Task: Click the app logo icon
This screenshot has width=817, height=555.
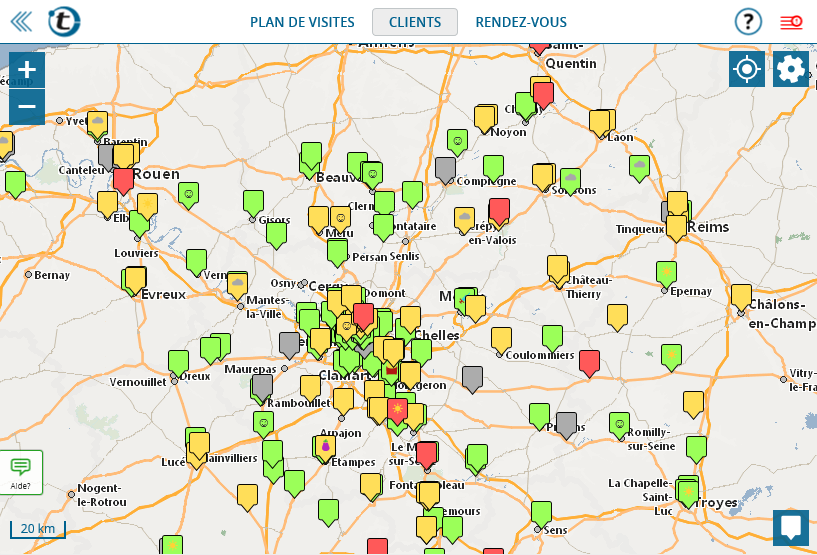Action: coord(64,22)
